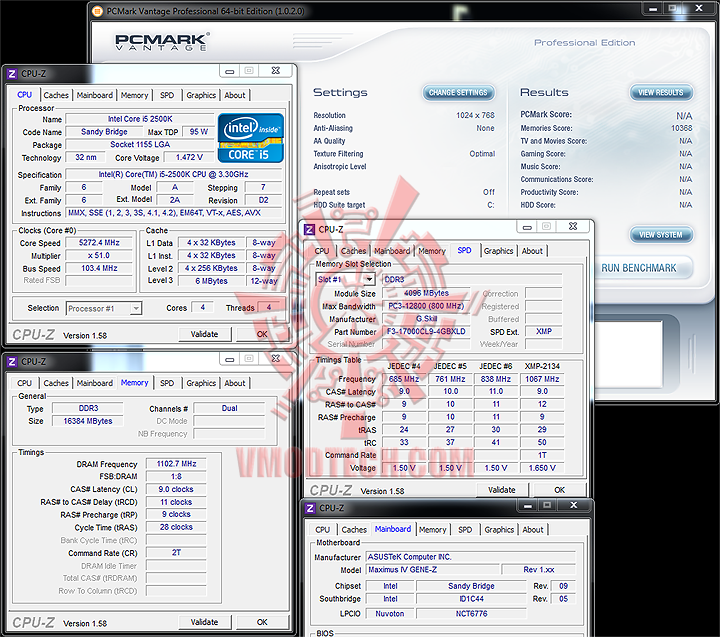Click OK in the SPD window
The height and width of the screenshot is (637, 720).
(x=560, y=490)
